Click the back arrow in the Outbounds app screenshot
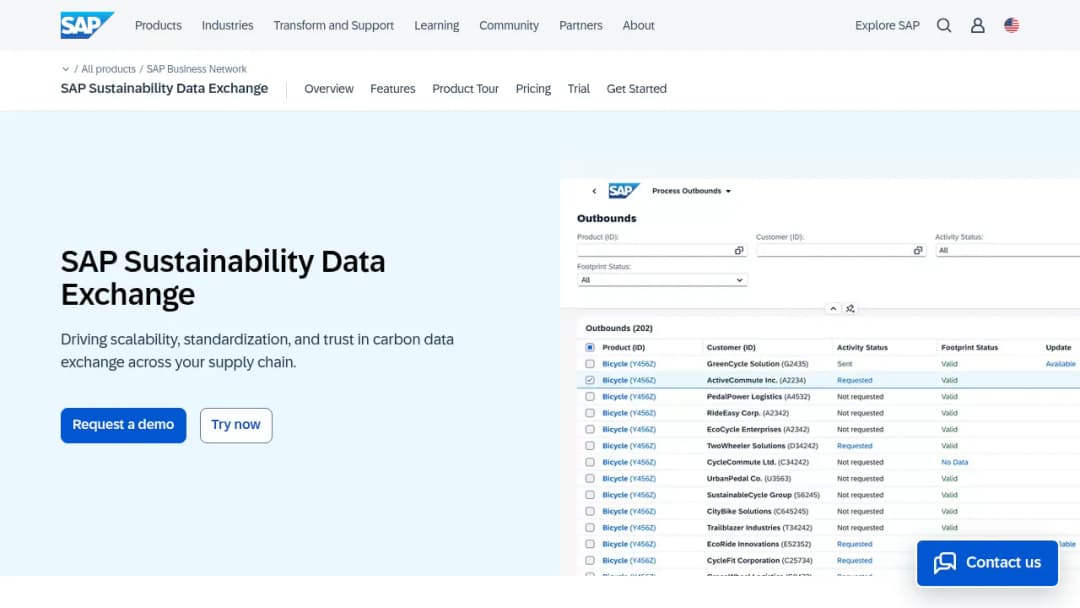 pyautogui.click(x=594, y=191)
